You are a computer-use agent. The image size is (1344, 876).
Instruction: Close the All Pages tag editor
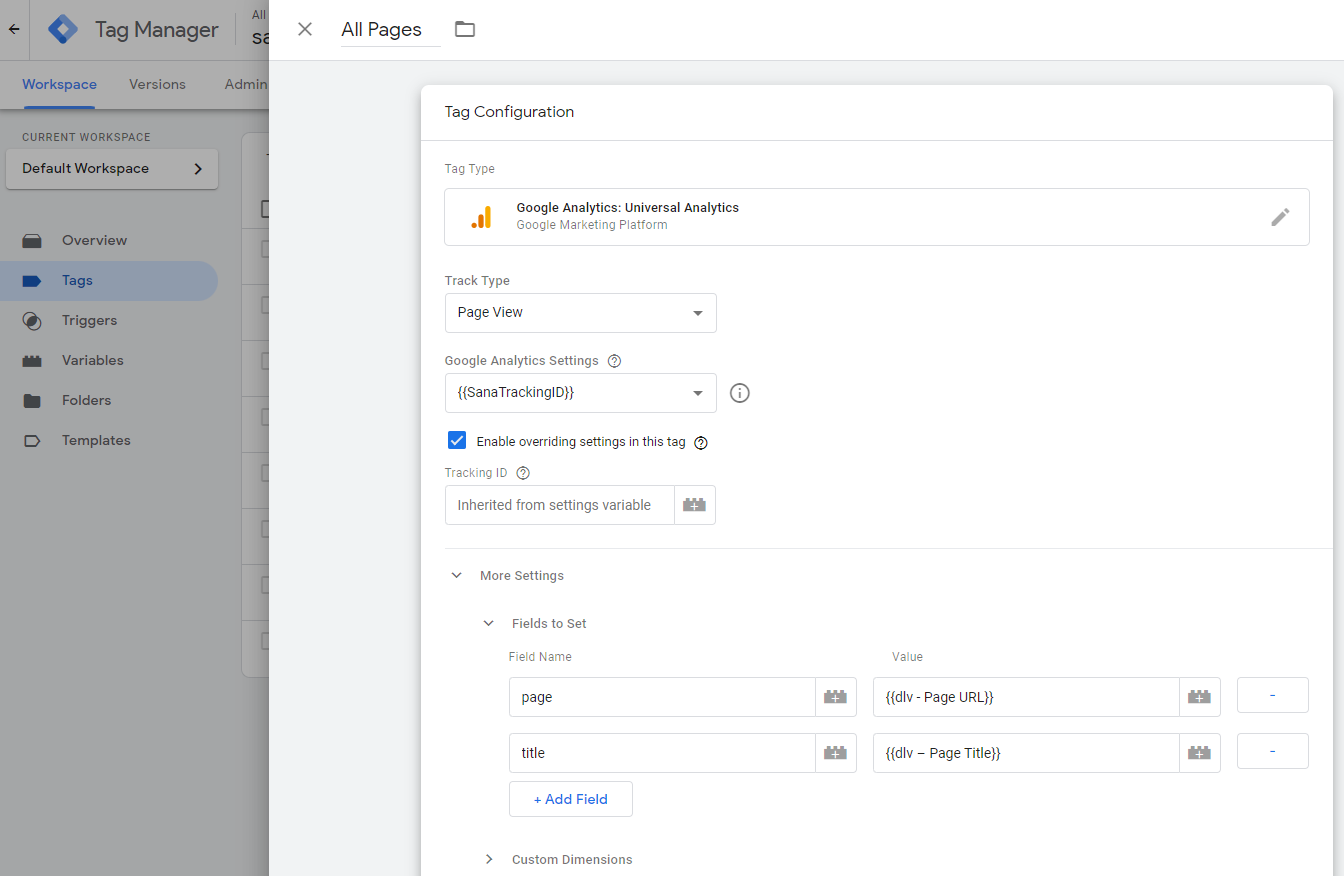point(305,29)
